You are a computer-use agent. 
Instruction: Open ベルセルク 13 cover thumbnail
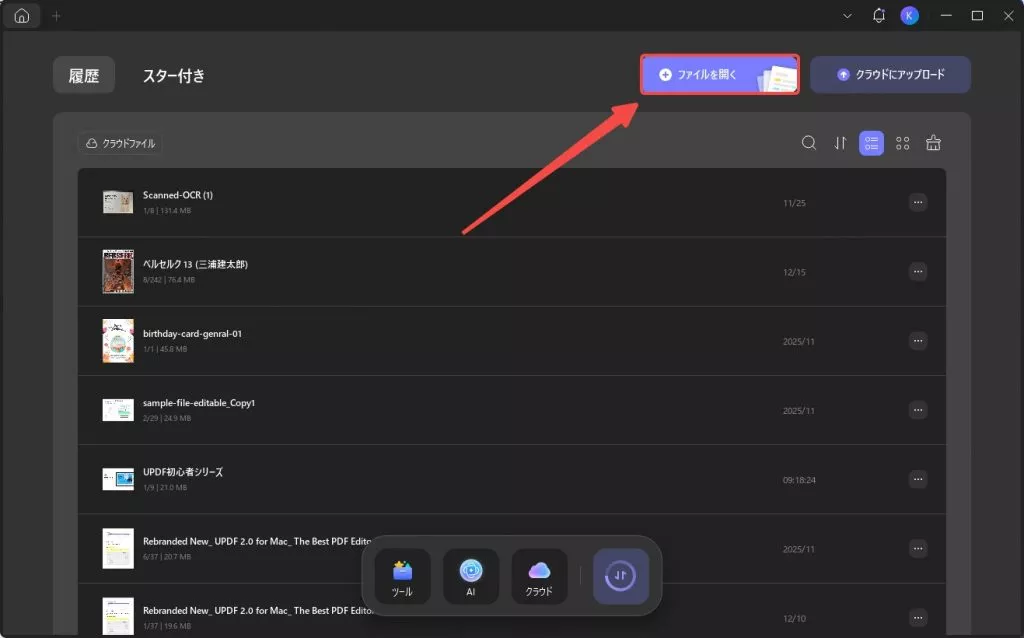coord(118,272)
